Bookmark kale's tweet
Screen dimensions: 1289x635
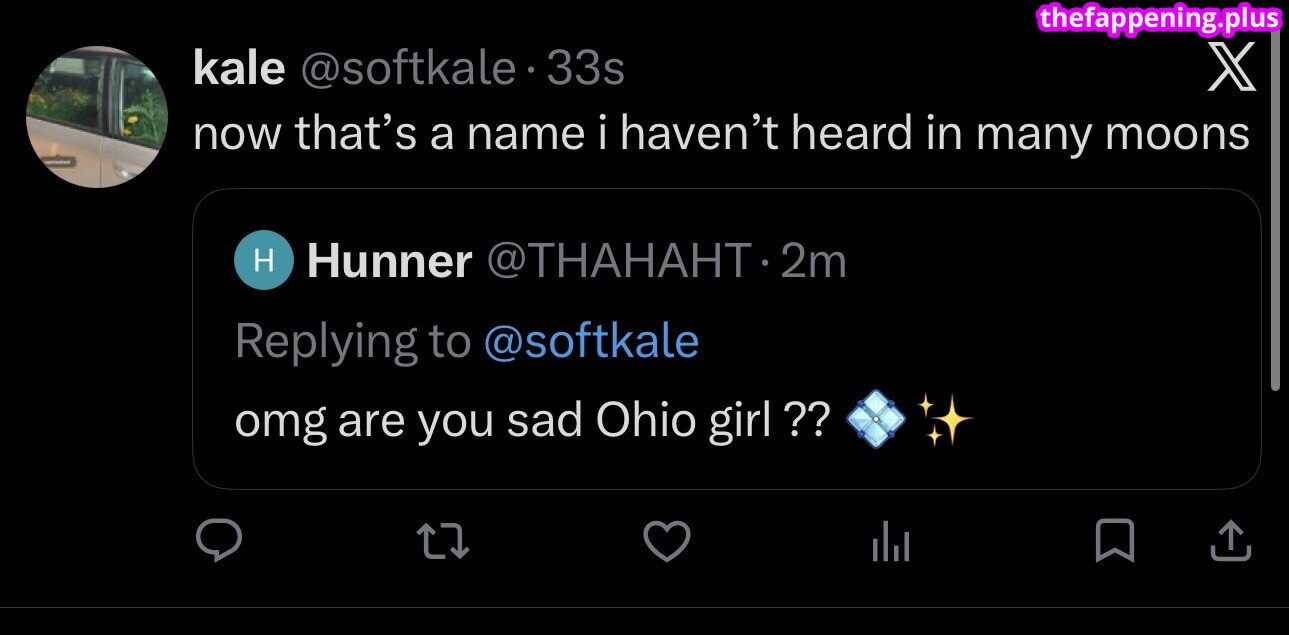point(1114,542)
